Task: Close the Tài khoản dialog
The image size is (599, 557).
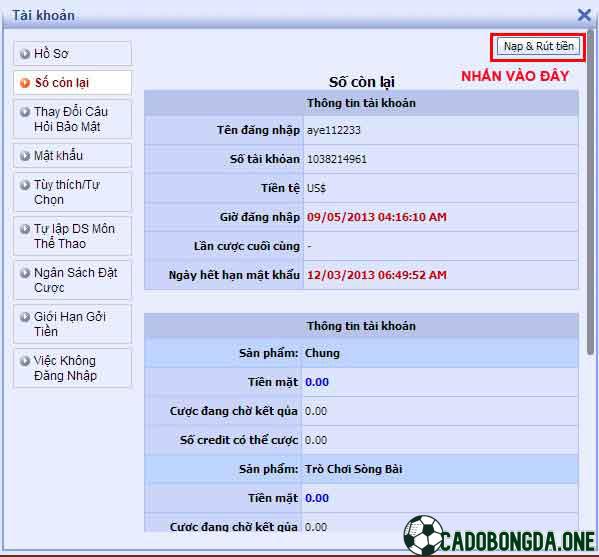Action: [x=584, y=15]
